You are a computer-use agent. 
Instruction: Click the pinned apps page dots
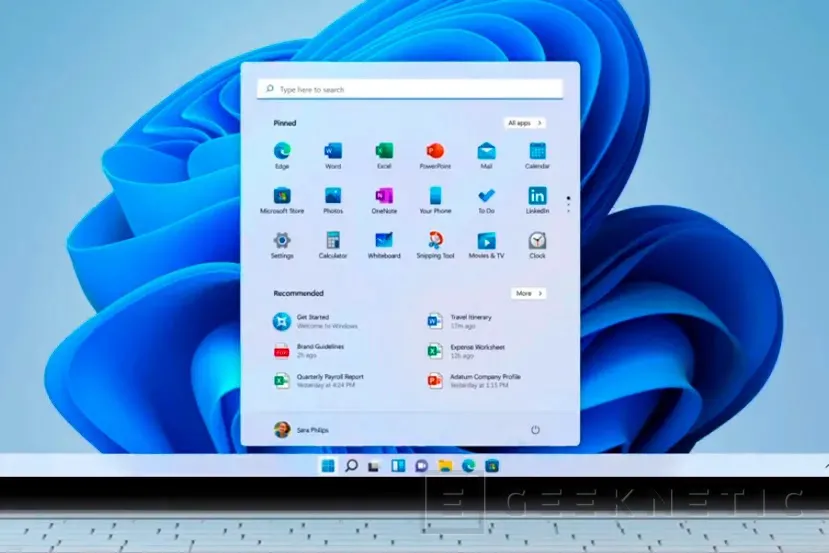[x=568, y=204]
